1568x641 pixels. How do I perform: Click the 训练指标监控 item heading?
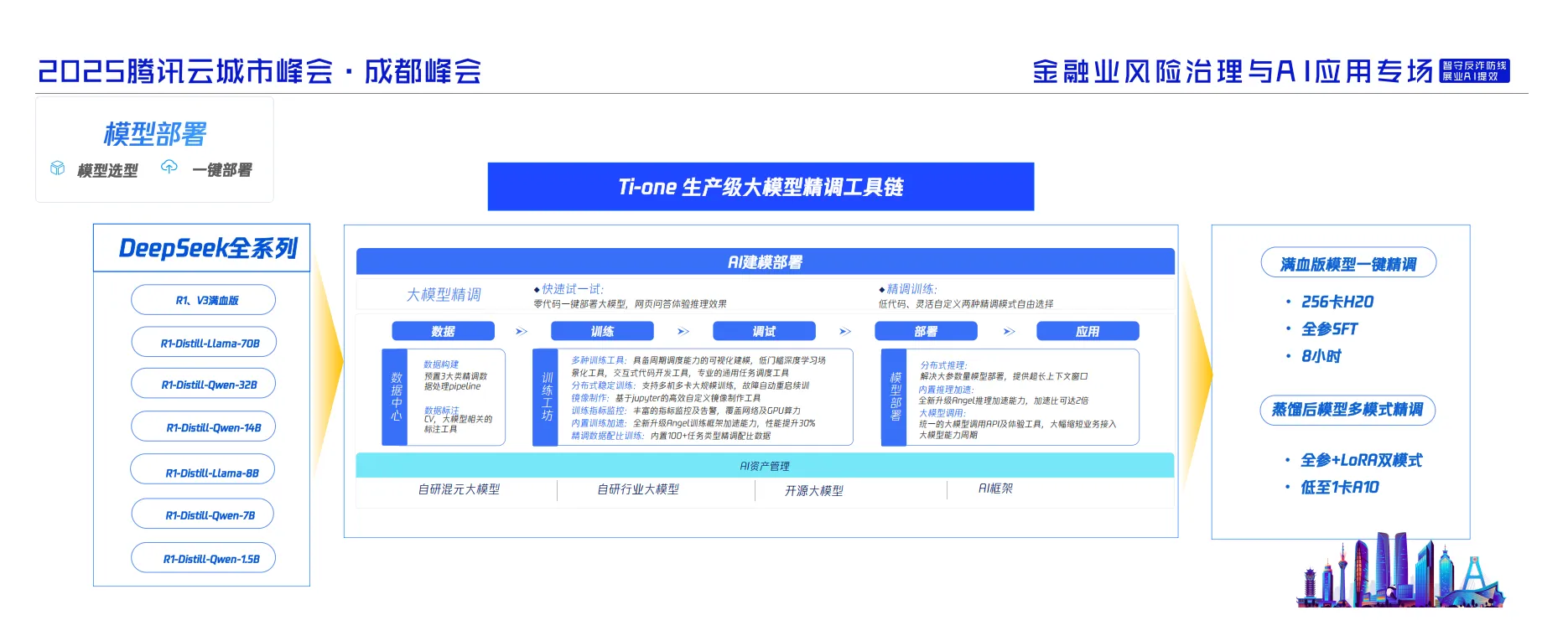tap(599, 411)
